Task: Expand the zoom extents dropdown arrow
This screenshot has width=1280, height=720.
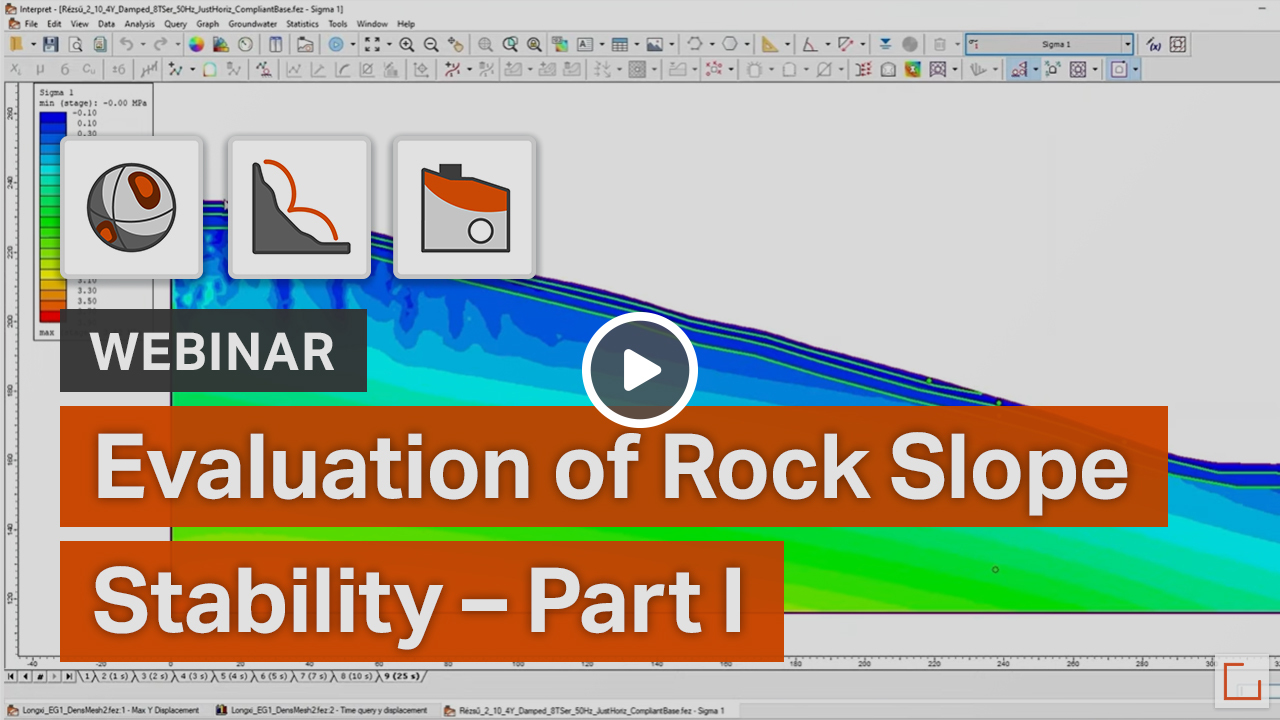Action: pos(388,44)
